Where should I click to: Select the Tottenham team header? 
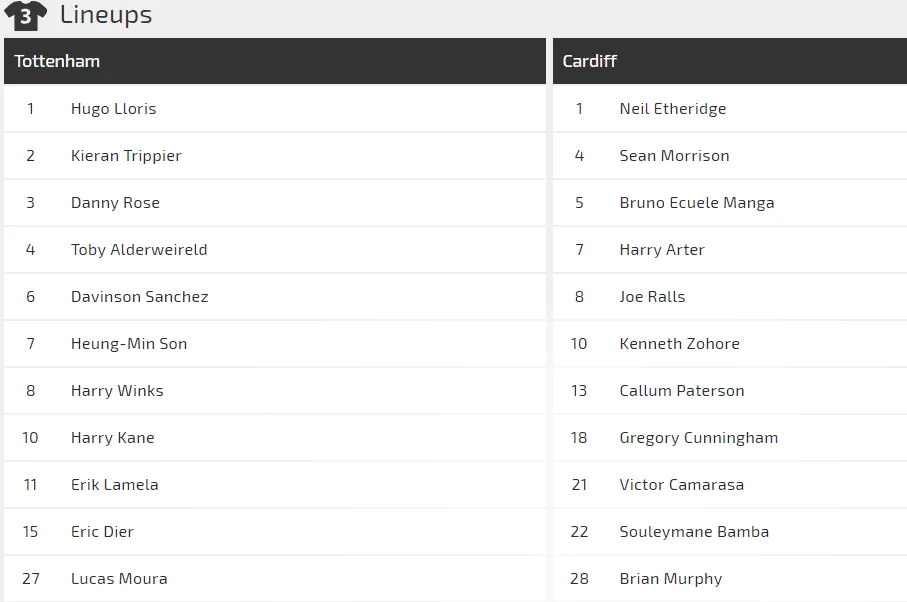[57, 61]
